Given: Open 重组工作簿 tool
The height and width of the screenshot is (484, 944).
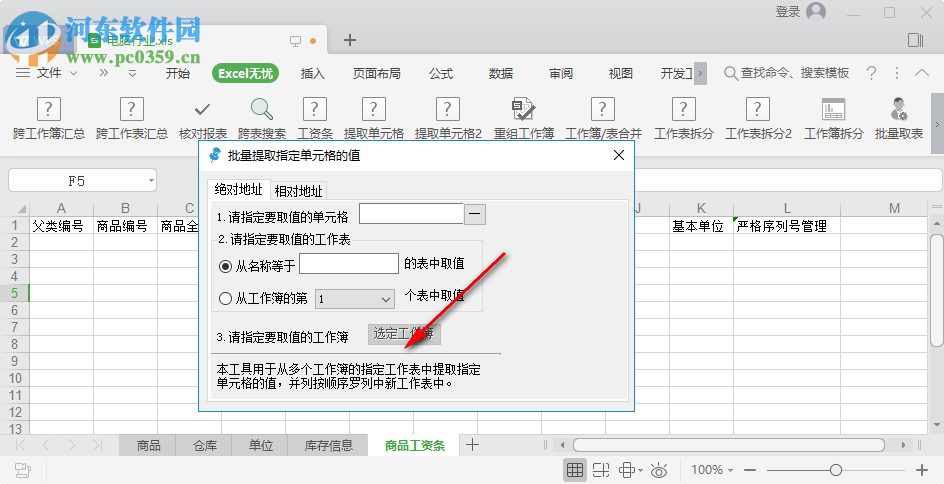Looking at the screenshot, I should pos(523,119).
